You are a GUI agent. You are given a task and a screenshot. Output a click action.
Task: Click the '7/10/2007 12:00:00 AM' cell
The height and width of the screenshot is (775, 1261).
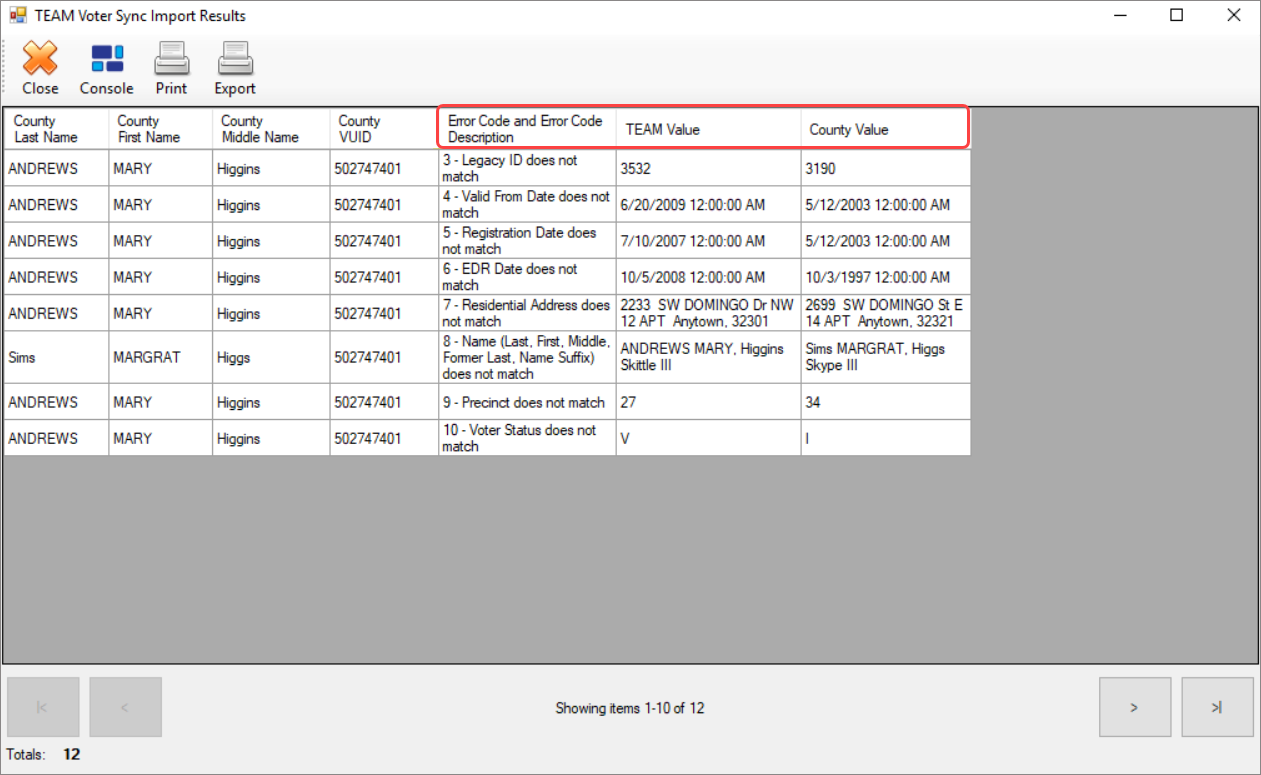pyautogui.click(x=708, y=240)
